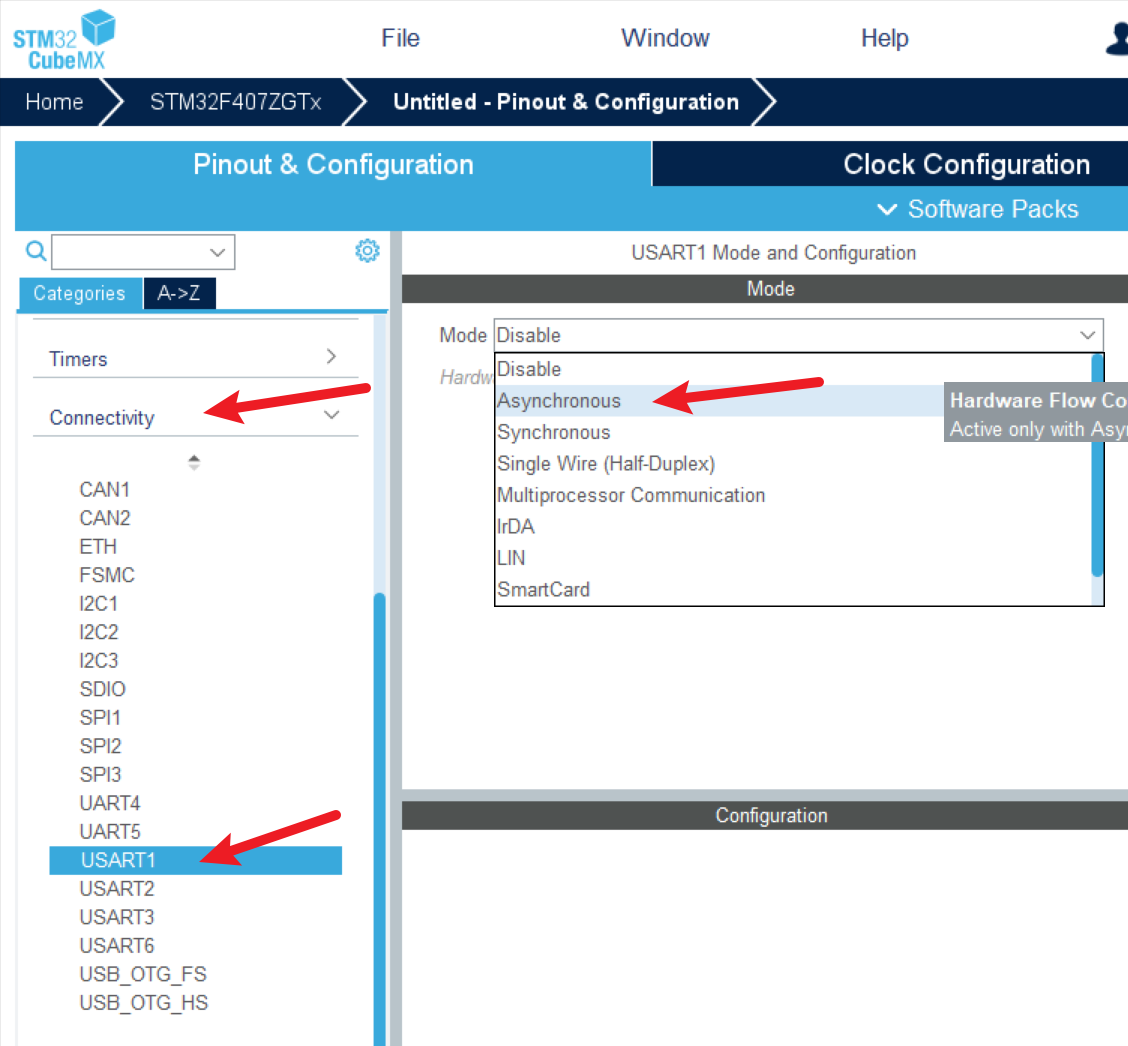1128x1046 pixels.
Task: Choose Multiprocessor Communication option
Action: click(793, 496)
